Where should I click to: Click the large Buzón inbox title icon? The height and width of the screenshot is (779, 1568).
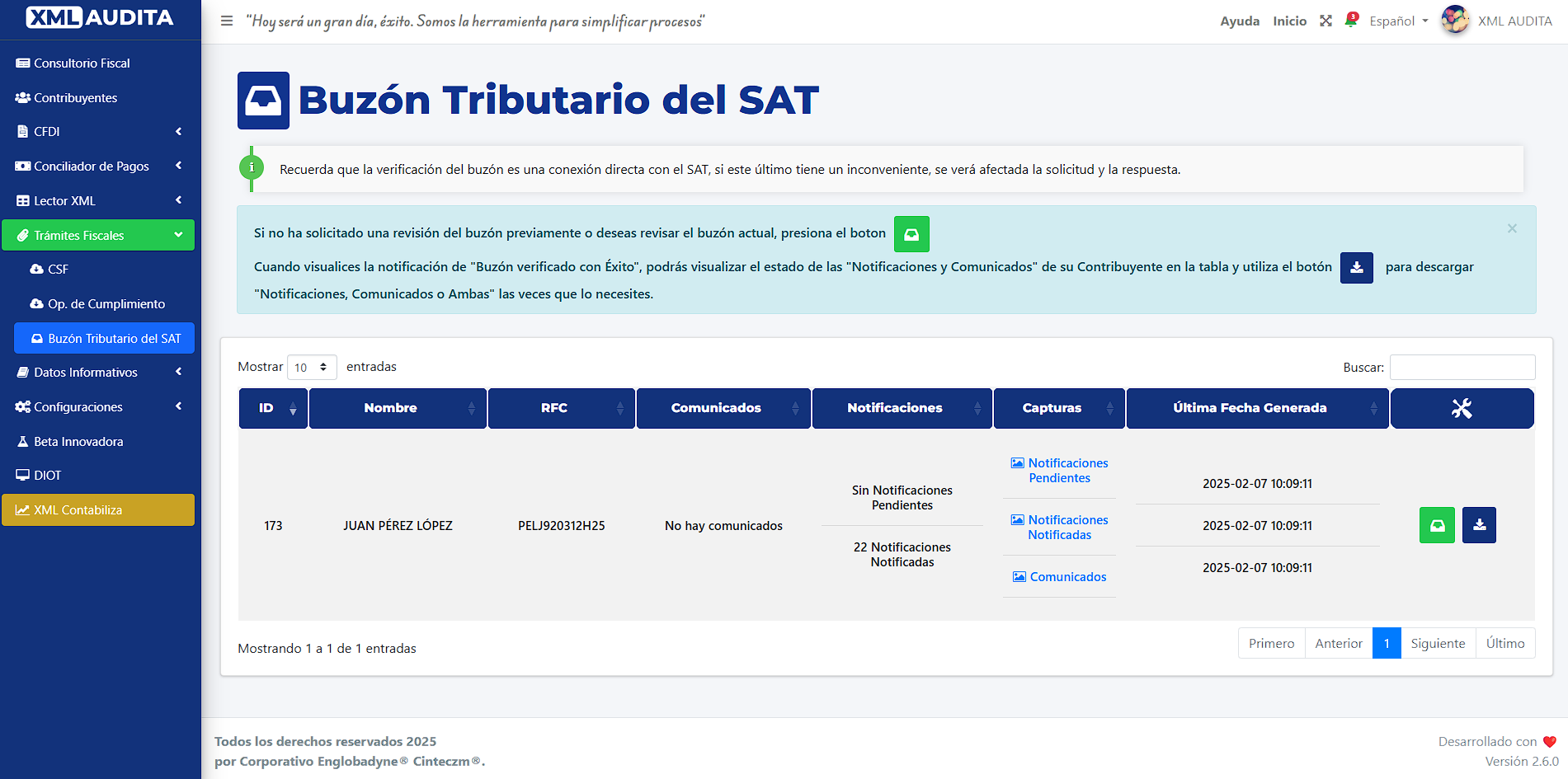[x=263, y=101]
